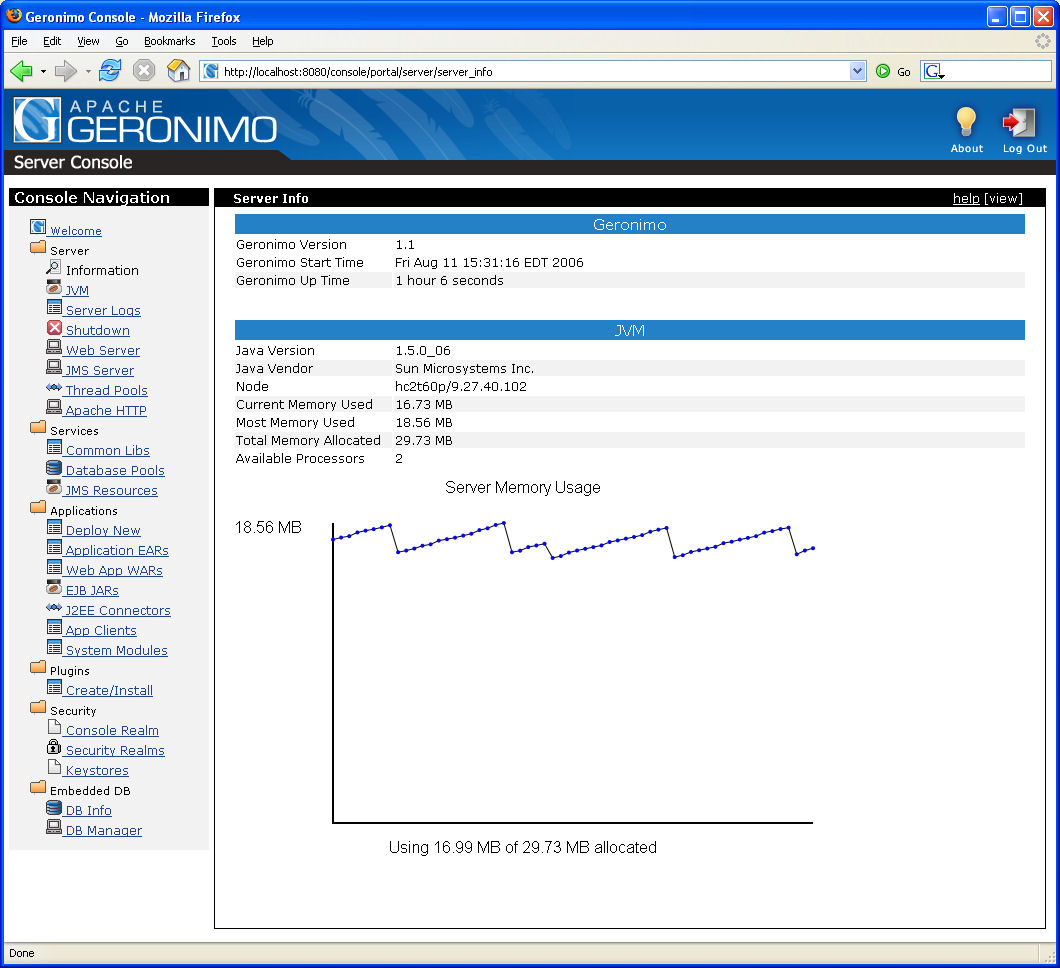Go to the Home page icon
Viewport: 1060px width, 968px height.
[x=178, y=70]
